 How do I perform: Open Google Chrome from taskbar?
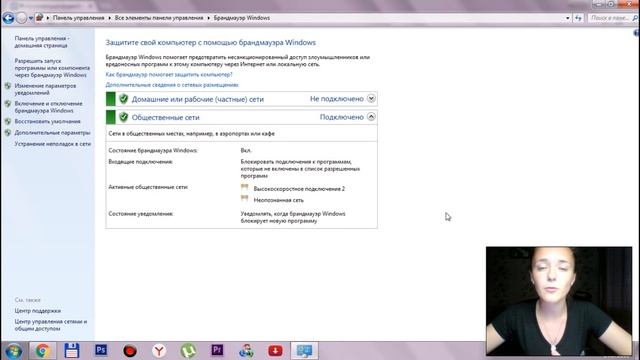[42, 351]
